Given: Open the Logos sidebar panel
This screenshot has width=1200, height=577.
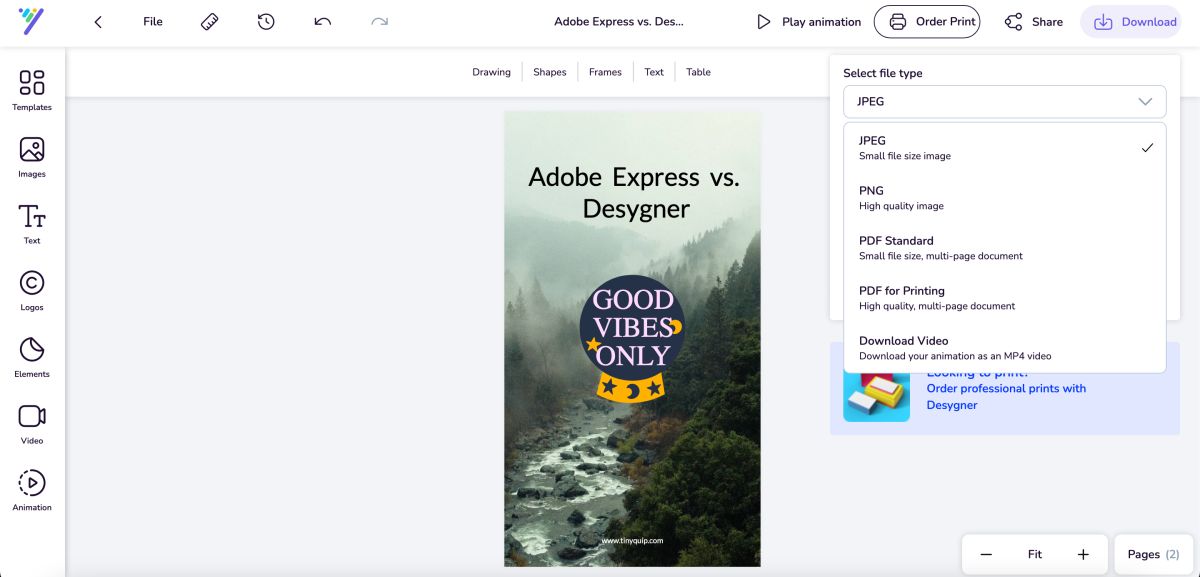Looking at the screenshot, I should (x=32, y=291).
